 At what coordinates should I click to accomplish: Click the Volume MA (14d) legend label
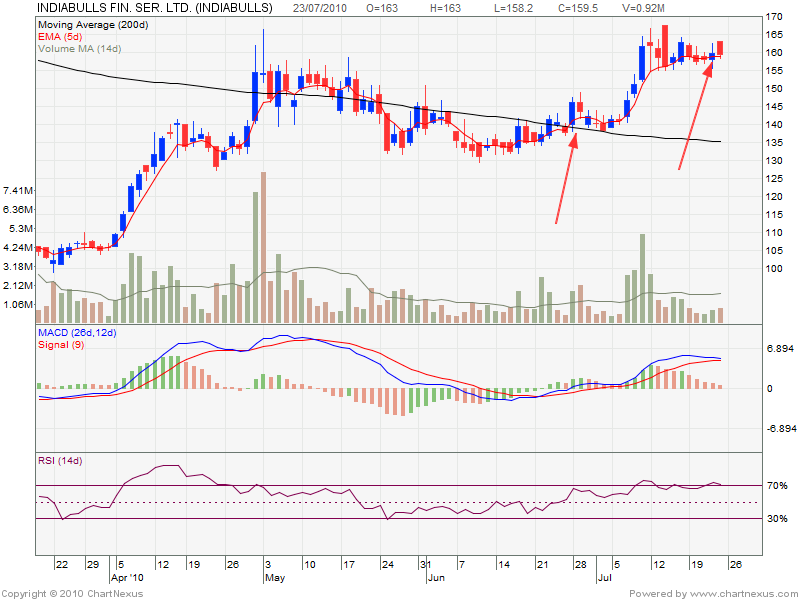coord(82,48)
